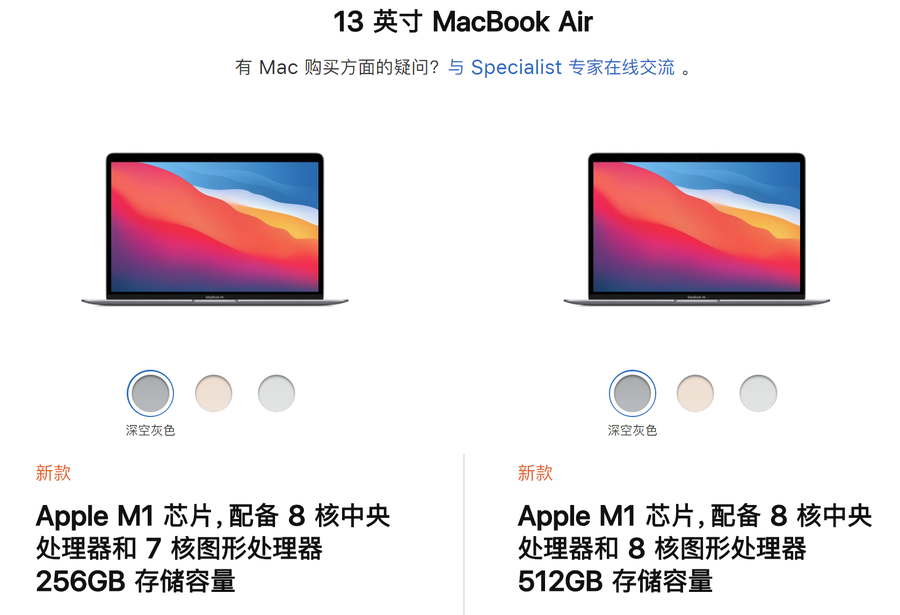Image resolution: width=900 pixels, height=615 pixels.
Task: Click the 新款 tag above 512GB model
Action: (x=536, y=473)
